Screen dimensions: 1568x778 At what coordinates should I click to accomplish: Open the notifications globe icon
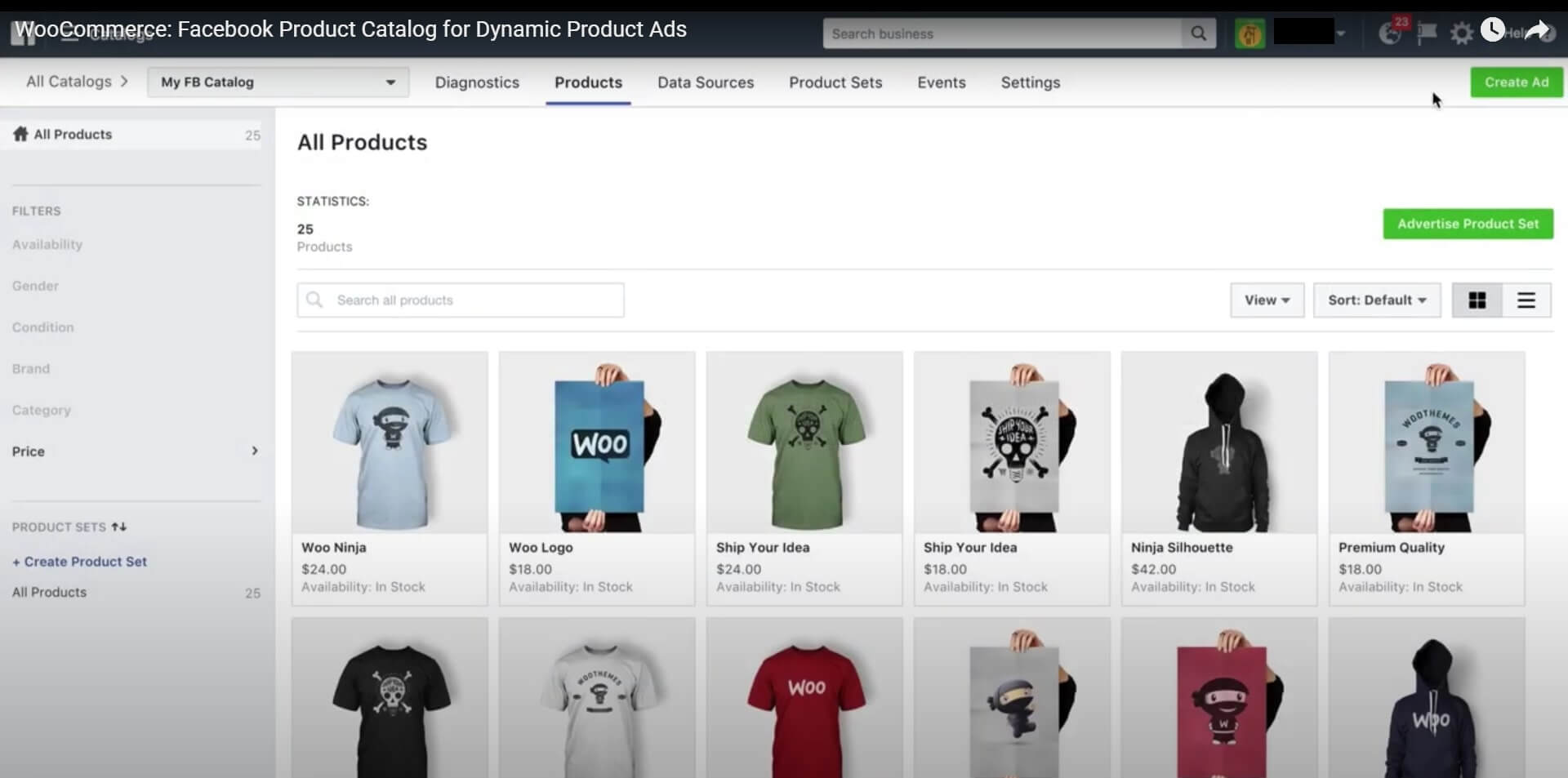point(1390,33)
